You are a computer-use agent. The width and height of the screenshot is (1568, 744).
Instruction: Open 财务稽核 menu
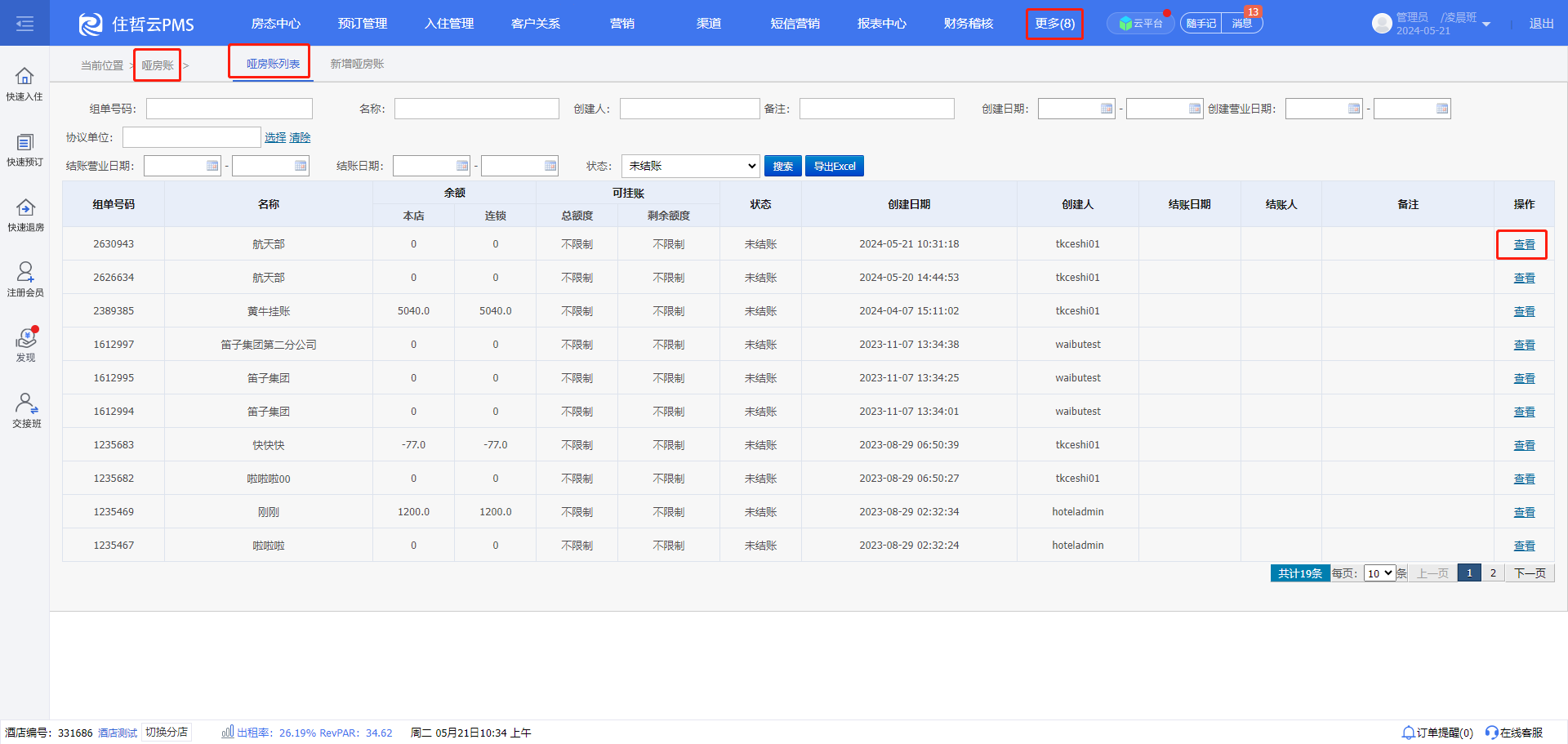point(969,24)
